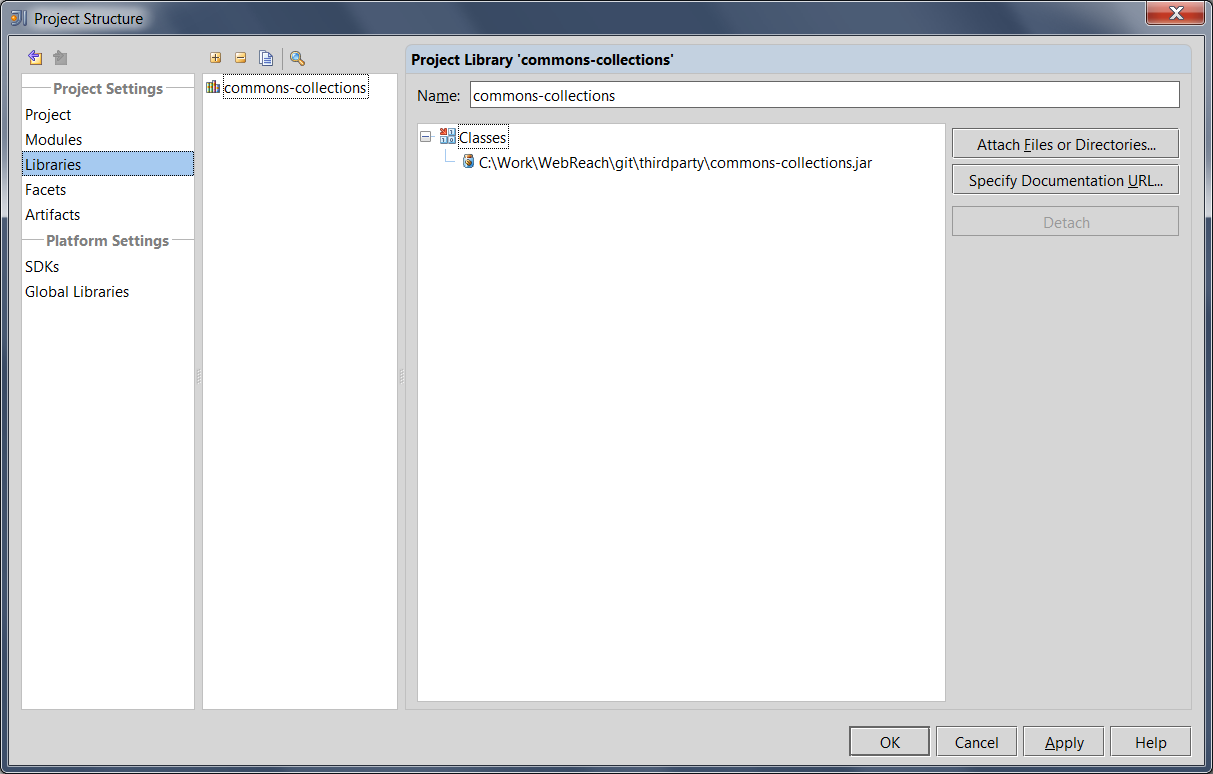Click the library icon beside commons-collections

(213, 87)
